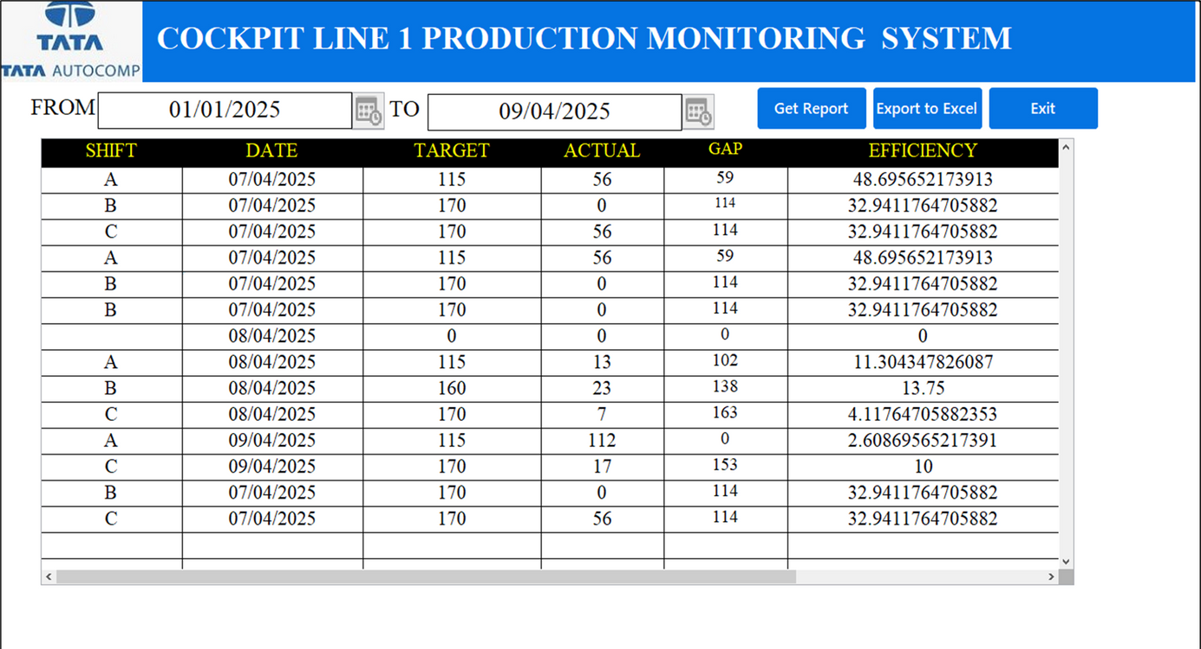
Task: Click the table's scroll up arrow
Action: click(1065, 148)
